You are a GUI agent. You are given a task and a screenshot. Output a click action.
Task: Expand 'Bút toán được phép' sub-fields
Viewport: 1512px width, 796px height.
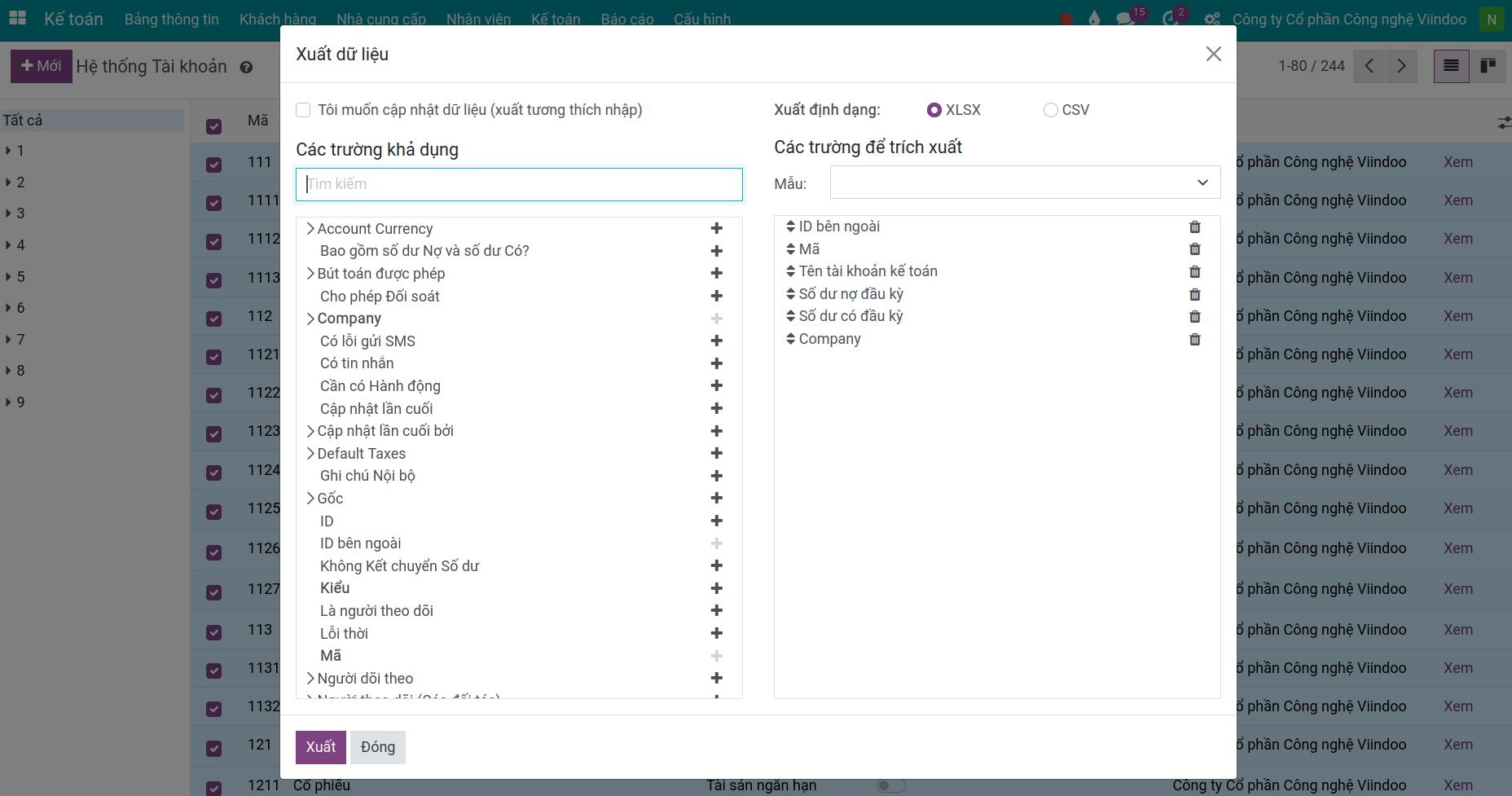(310, 274)
